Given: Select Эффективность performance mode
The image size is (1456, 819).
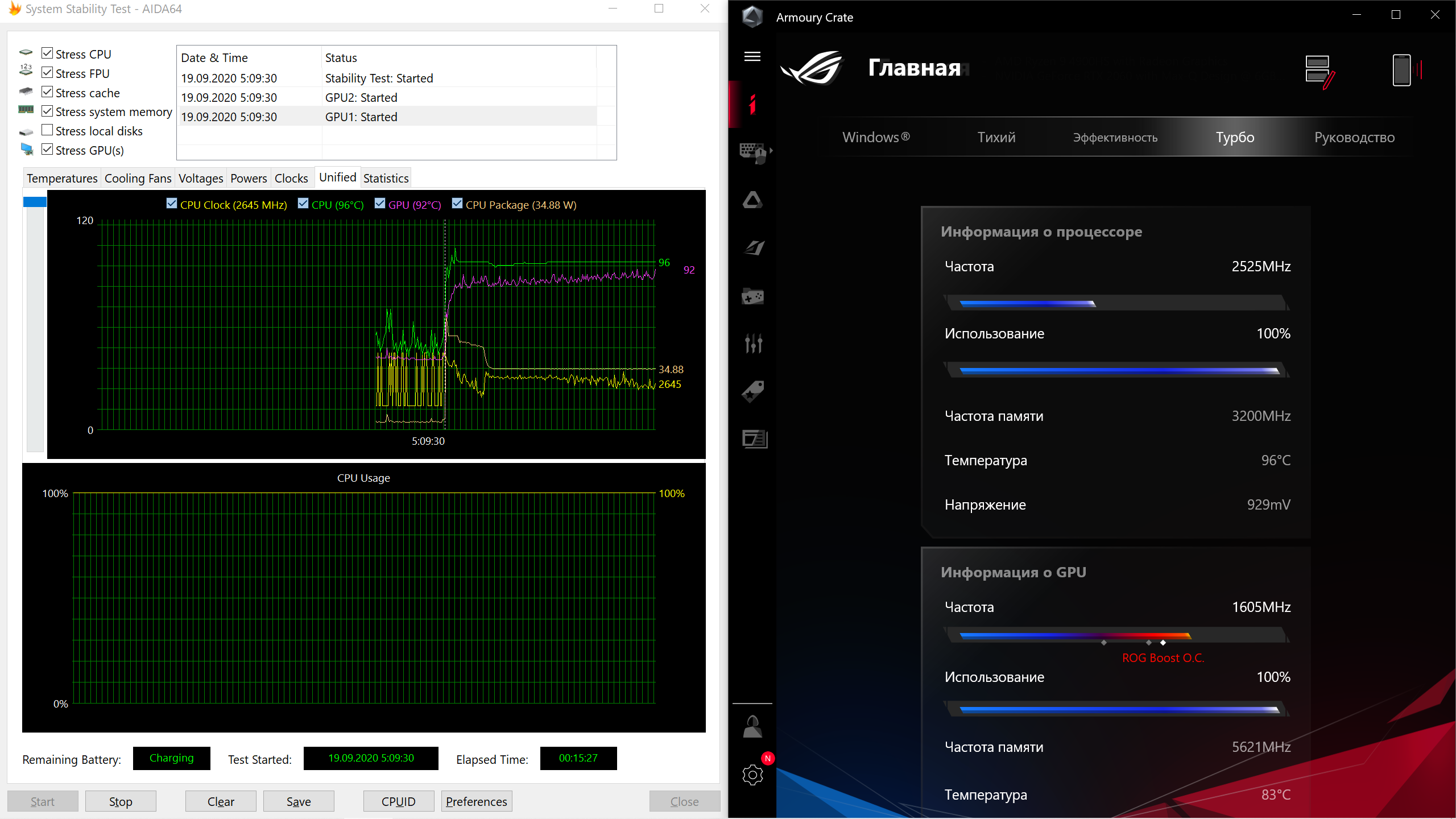Looking at the screenshot, I should pyautogui.click(x=1115, y=137).
